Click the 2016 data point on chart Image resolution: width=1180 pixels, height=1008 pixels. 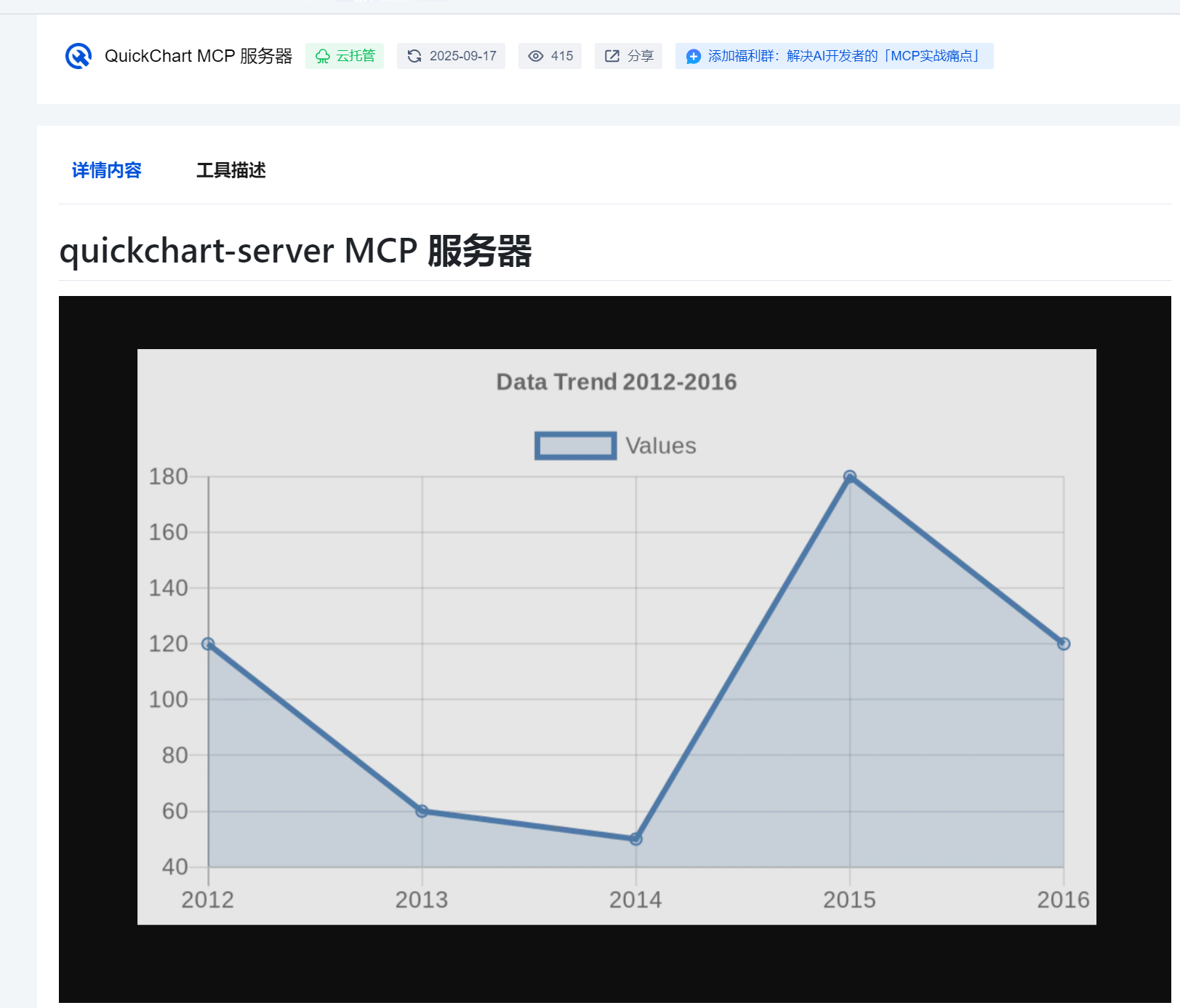click(1063, 644)
